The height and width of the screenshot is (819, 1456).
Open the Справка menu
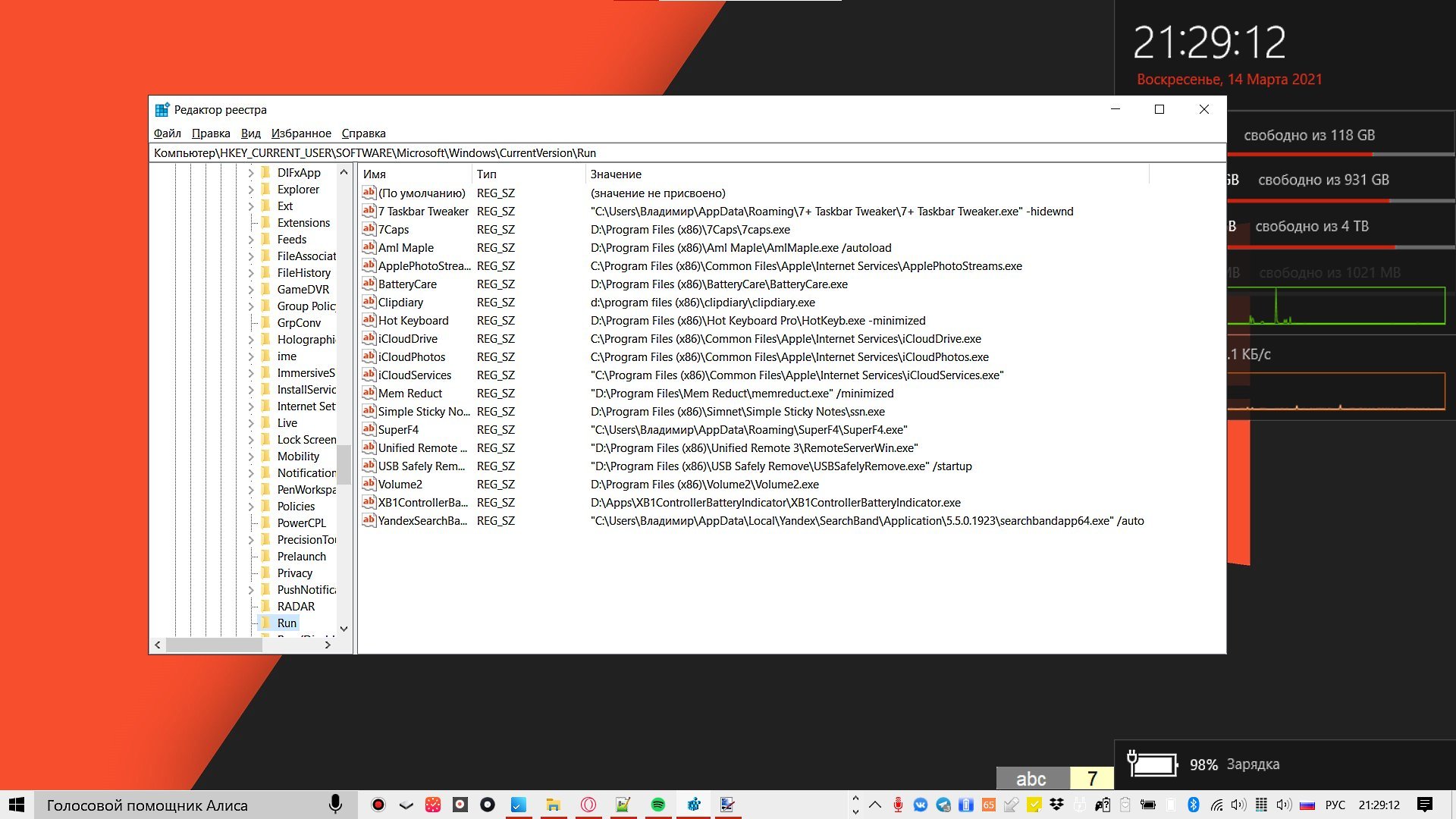point(363,133)
